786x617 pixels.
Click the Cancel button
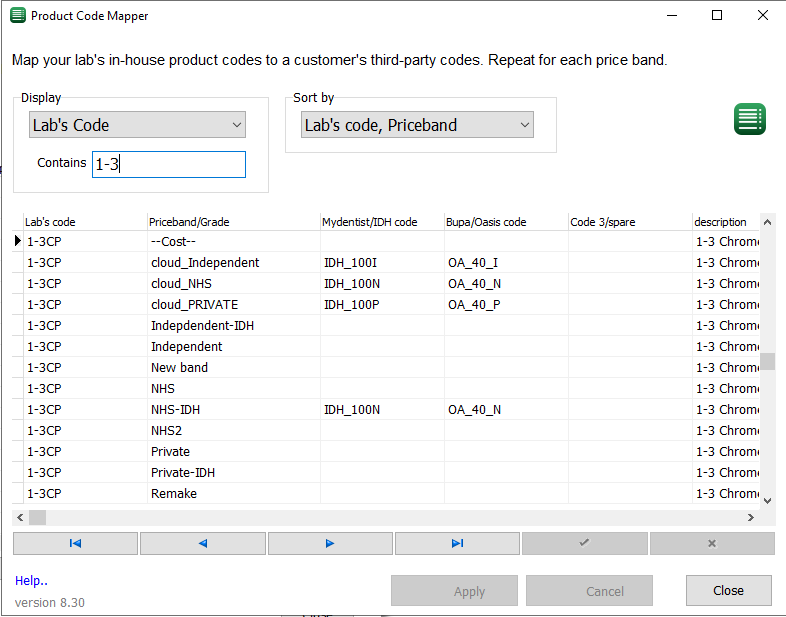[x=589, y=591]
